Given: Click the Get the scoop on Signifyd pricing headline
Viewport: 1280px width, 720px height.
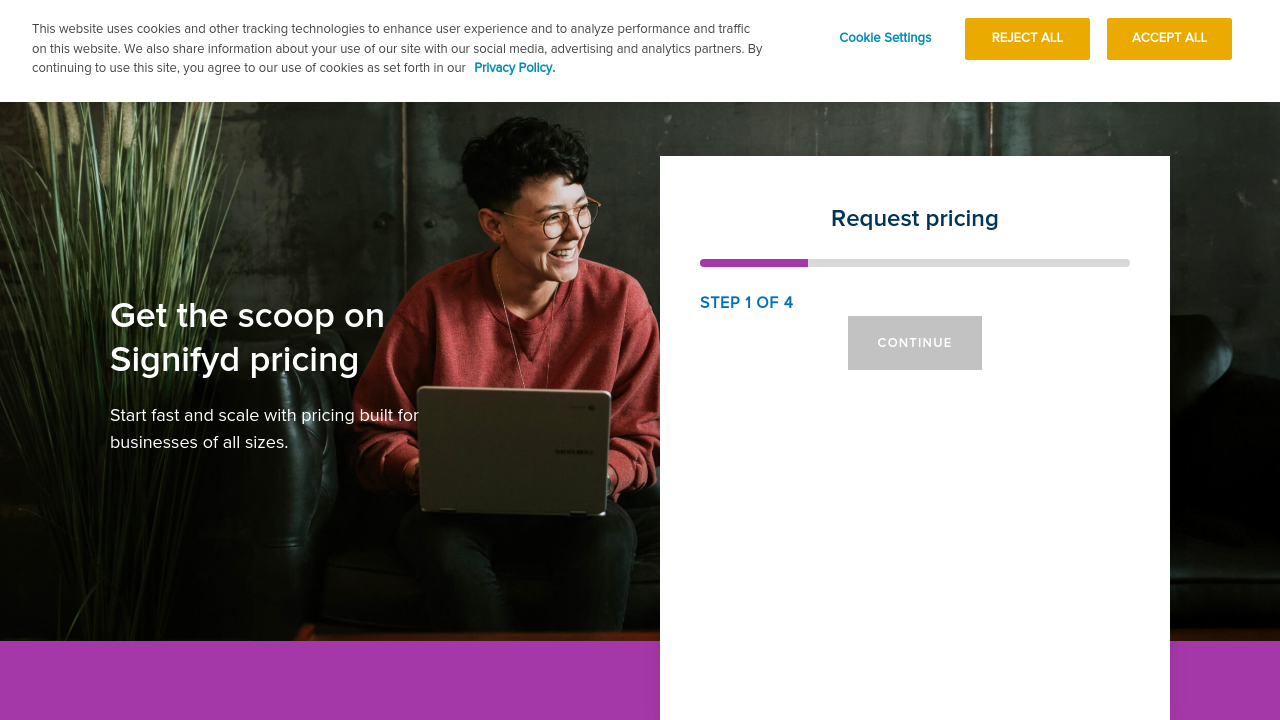Looking at the screenshot, I should pyautogui.click(x=247, y=337).
